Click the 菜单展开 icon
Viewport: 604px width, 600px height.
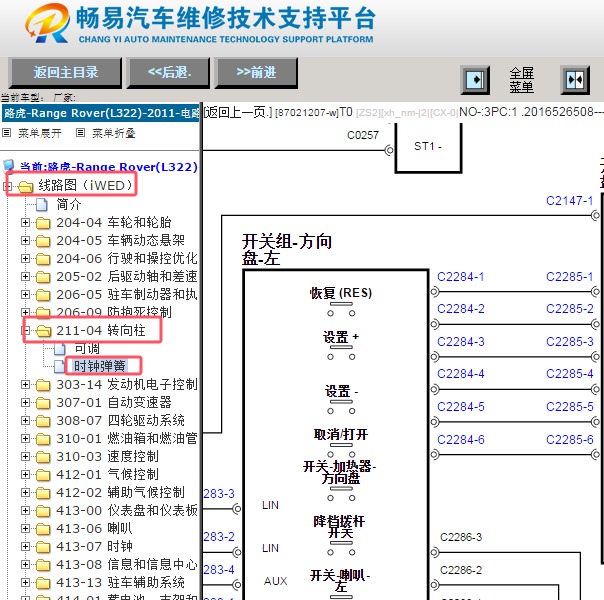7,133
